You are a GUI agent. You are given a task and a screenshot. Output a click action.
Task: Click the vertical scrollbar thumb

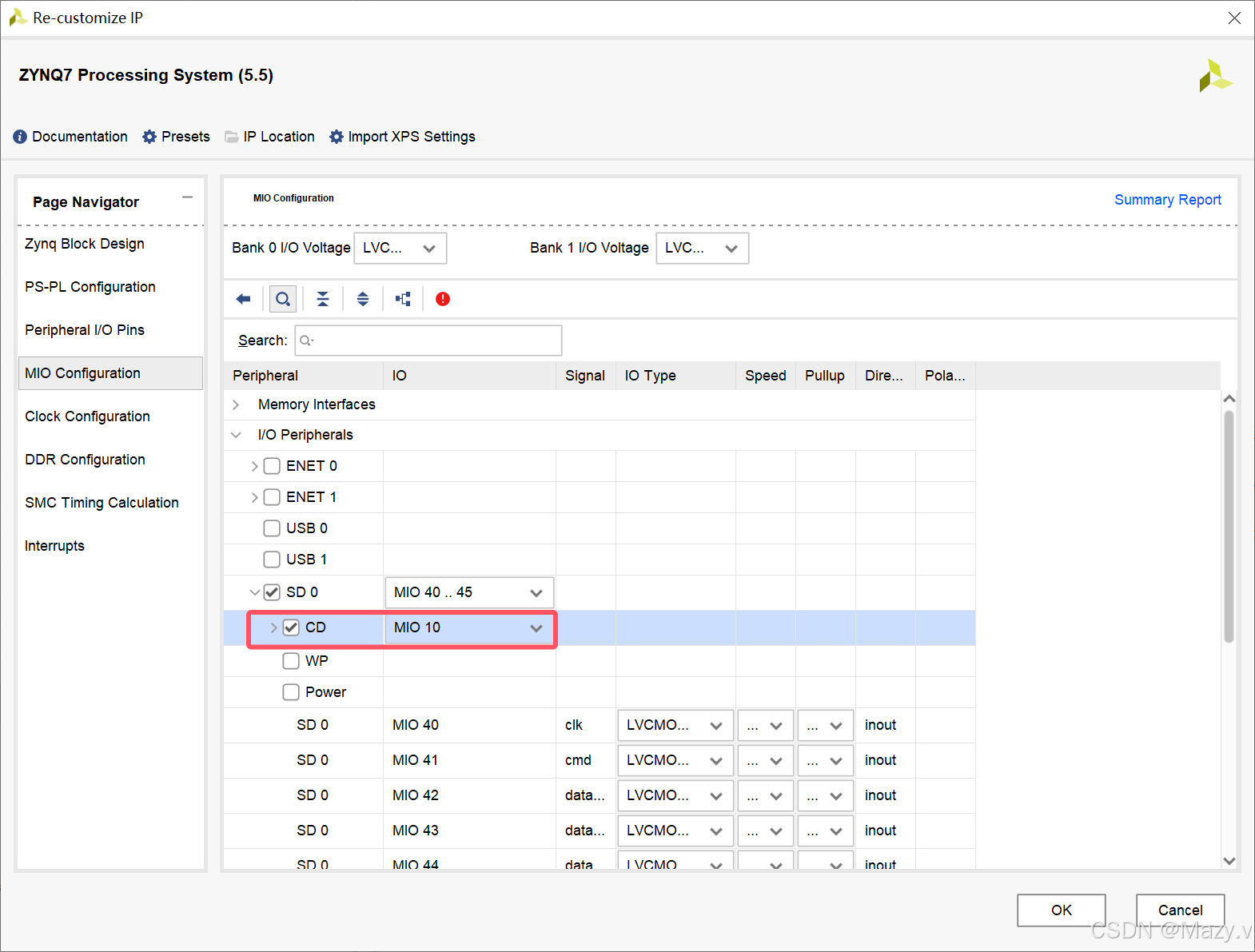[1229, 526]
